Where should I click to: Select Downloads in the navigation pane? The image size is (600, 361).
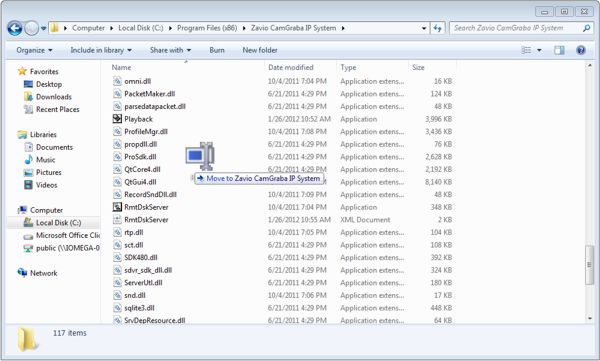tap(54, 97)
